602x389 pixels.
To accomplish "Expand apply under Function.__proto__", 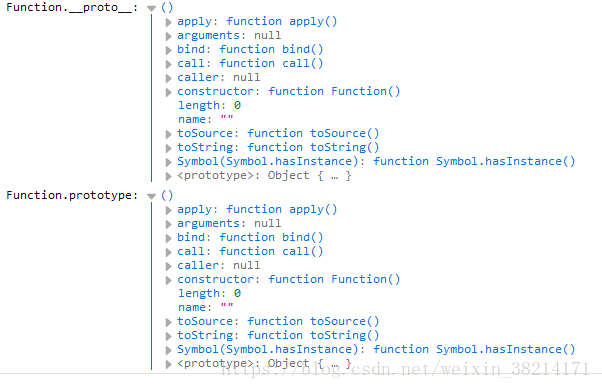I will point(168,22).
